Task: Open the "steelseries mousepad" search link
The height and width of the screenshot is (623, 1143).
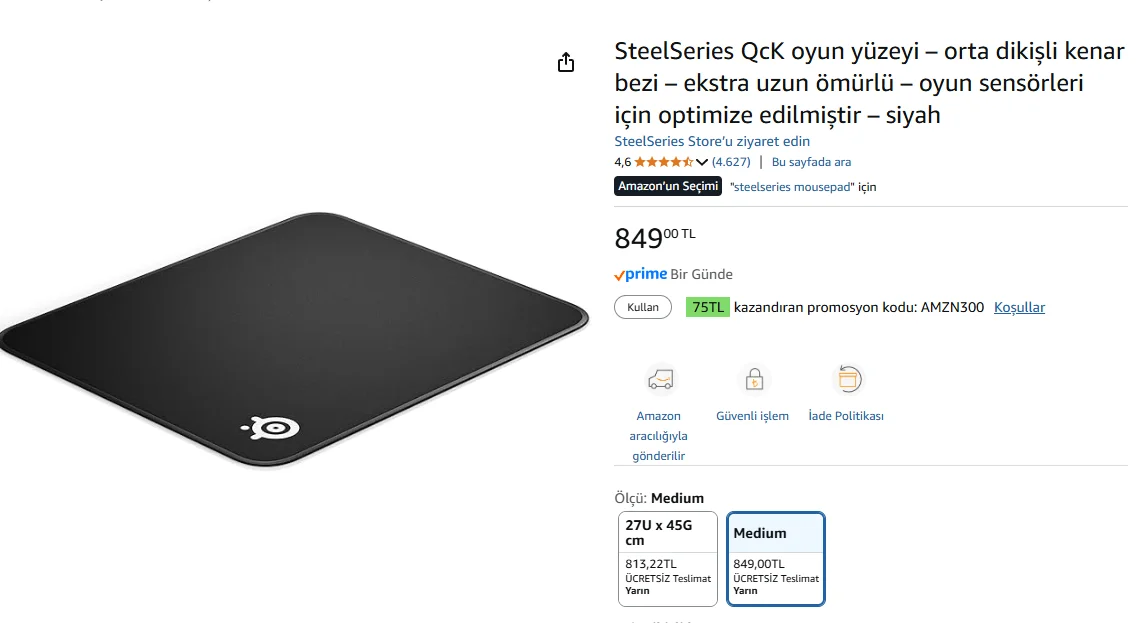Action: pos(793,187)
